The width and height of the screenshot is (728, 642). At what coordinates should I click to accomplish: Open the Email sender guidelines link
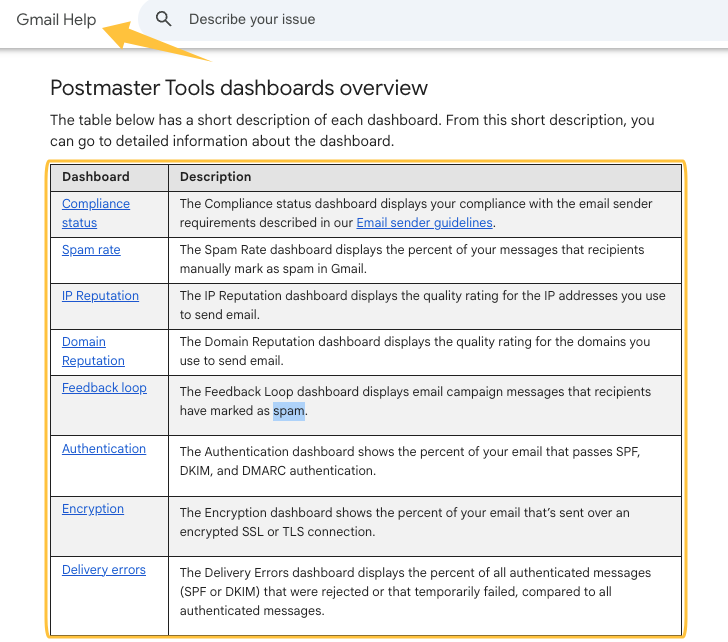424,223
